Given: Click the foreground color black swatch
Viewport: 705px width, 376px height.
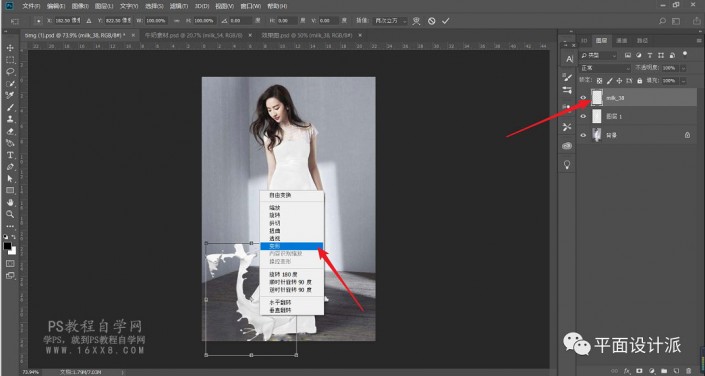Looking at the screenshot, I should coord(8,246).
